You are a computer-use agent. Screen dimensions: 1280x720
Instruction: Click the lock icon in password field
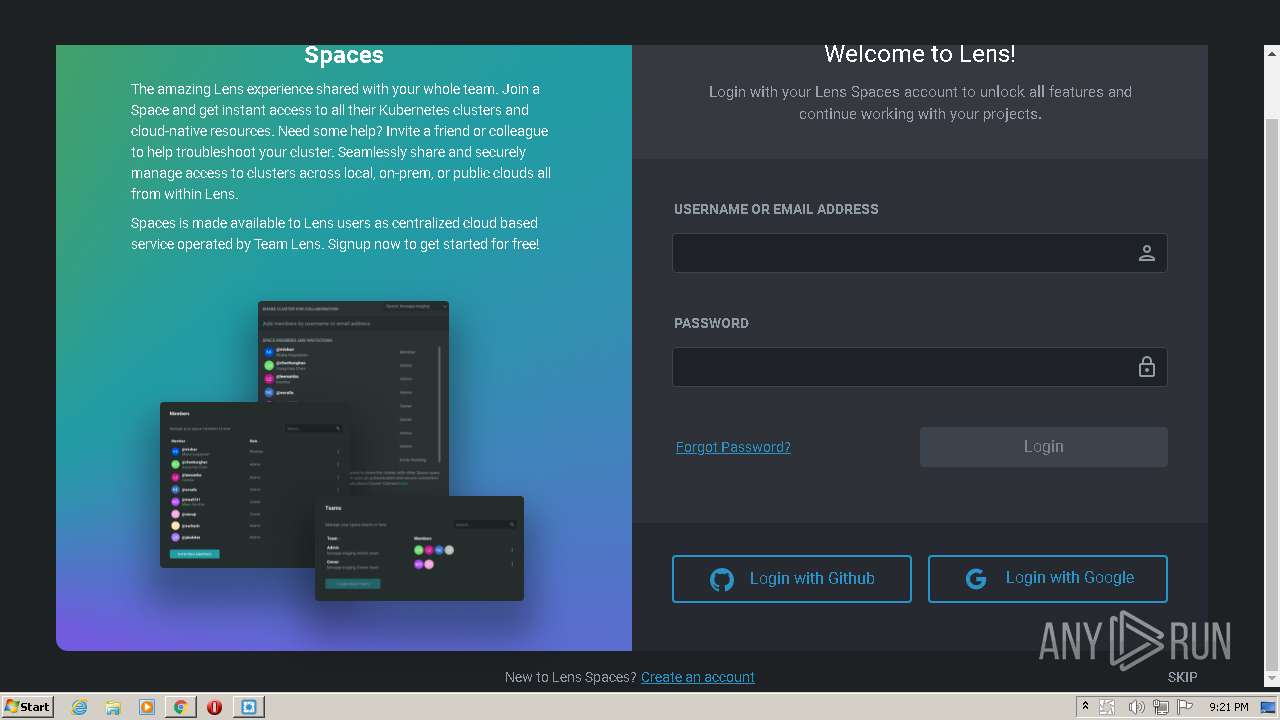[x=1147, y=367]
